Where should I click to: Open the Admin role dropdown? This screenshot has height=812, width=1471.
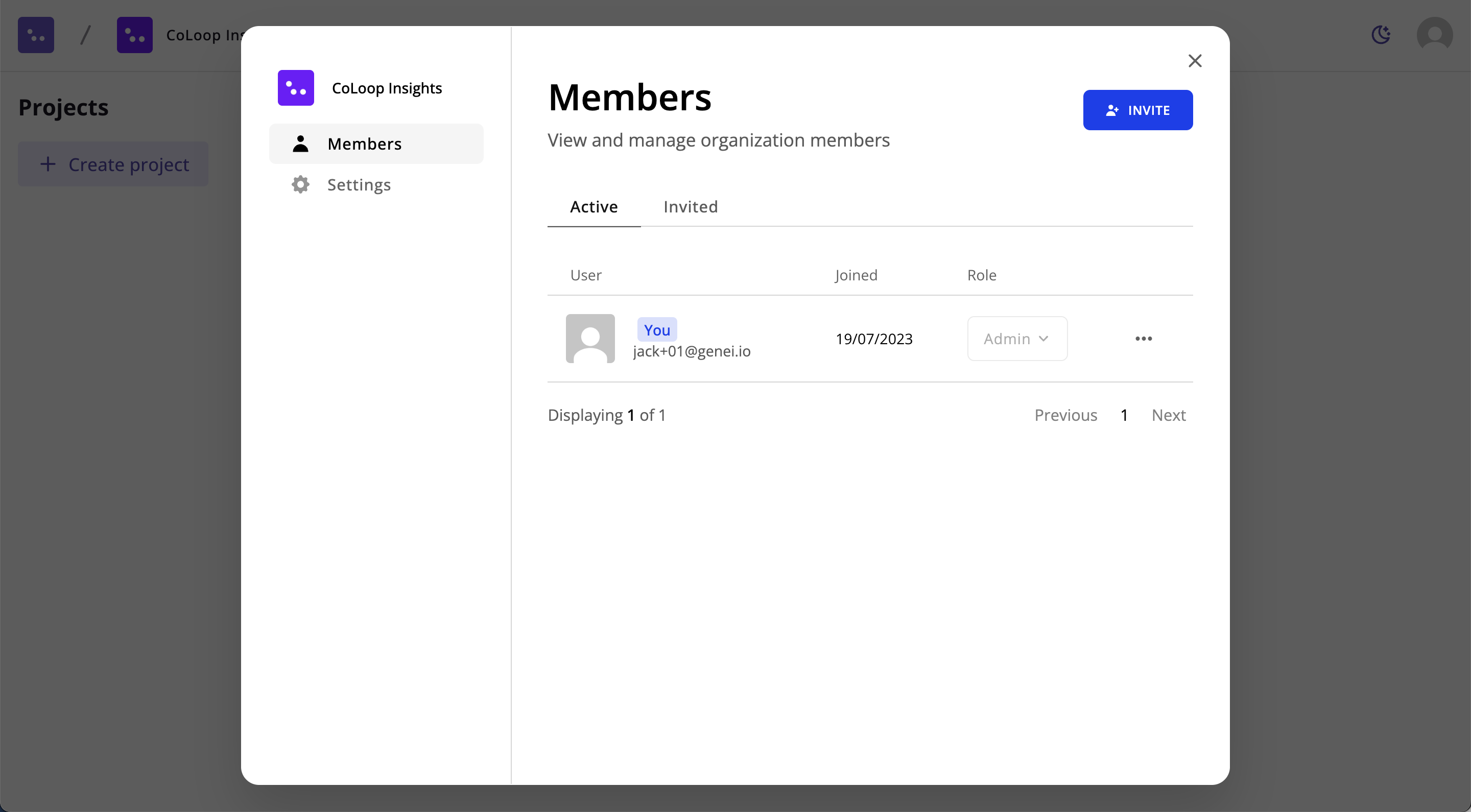(1017, 339)
